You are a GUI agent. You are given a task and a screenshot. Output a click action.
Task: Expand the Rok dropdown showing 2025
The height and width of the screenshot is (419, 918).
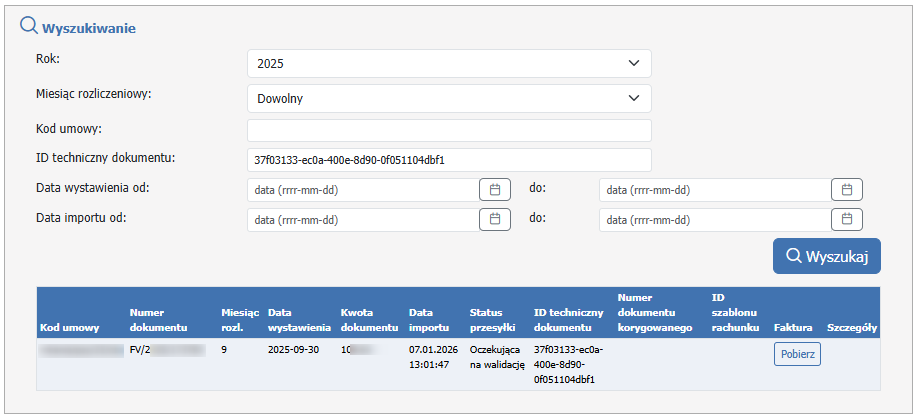[x=449, y=63]
